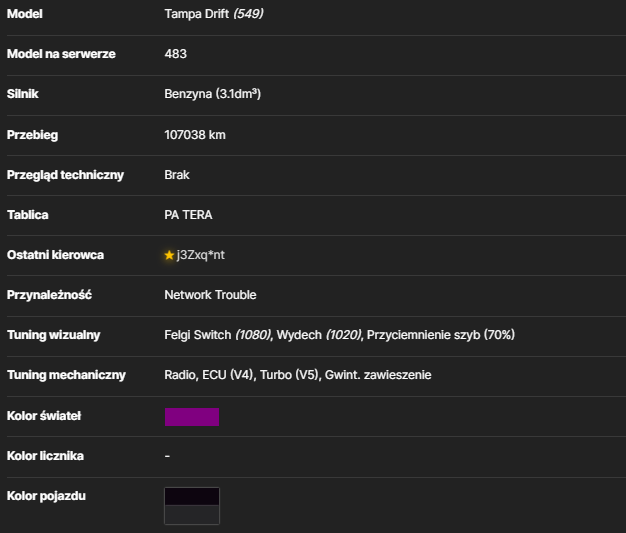This screenshot has height=533, width=626.
Task: Click the Przynależność row label
Action: tap(50, 295)
